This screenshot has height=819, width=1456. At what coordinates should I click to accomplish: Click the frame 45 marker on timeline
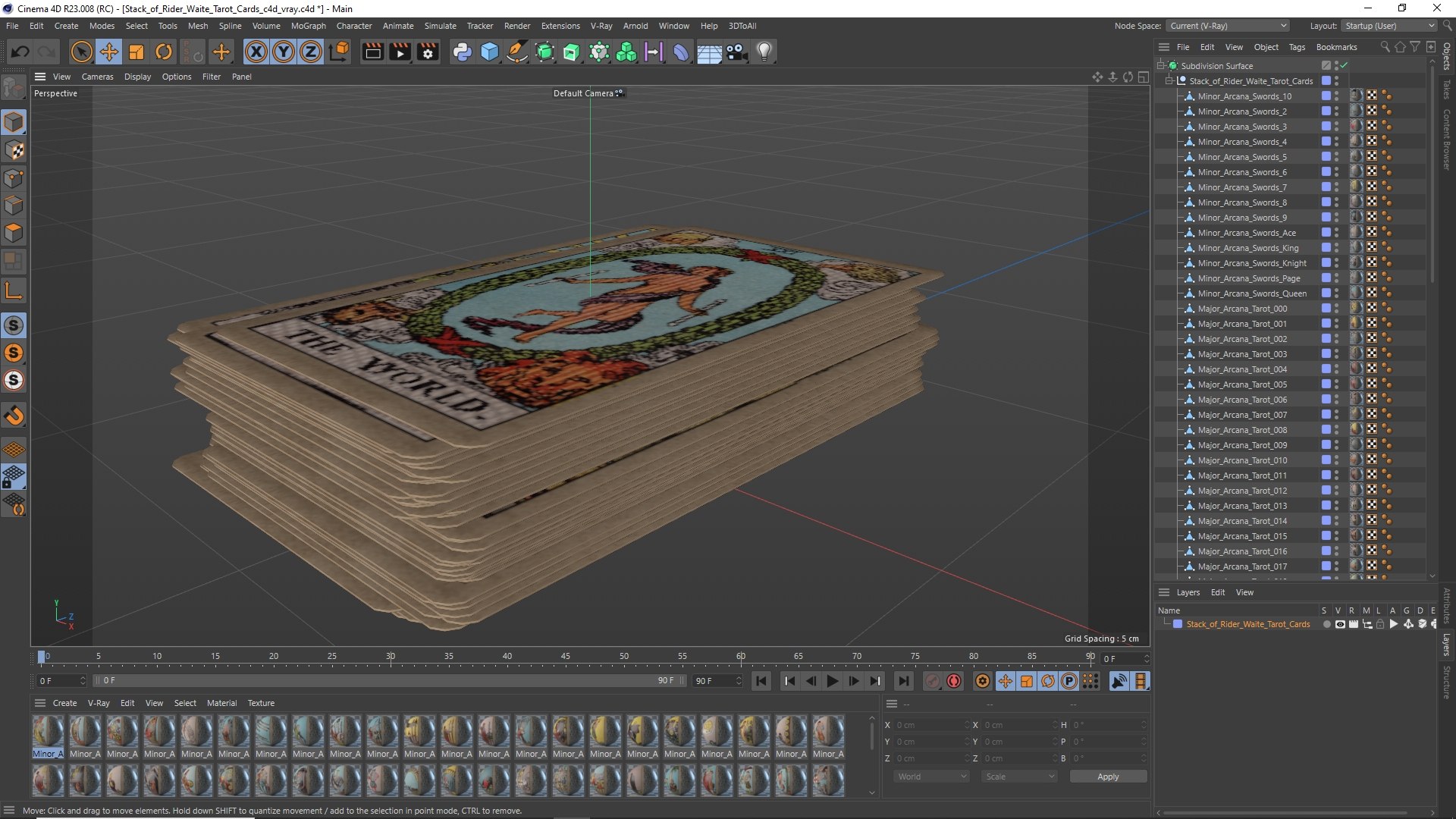(x=566, y=656)
